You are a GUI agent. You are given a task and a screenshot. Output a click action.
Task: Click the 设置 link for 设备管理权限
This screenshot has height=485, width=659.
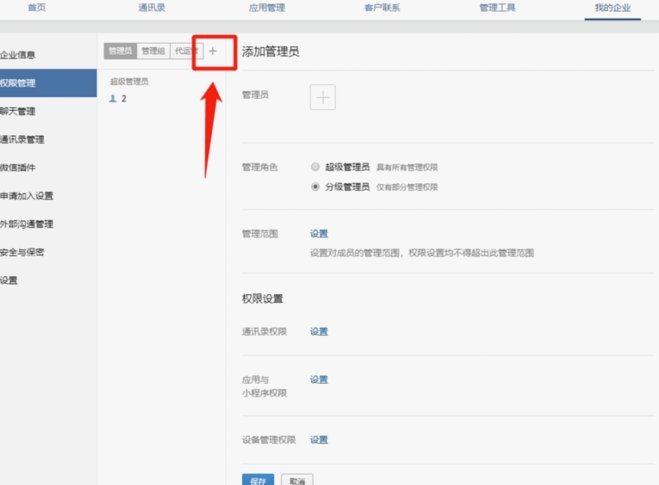click(x=319, y=440)
